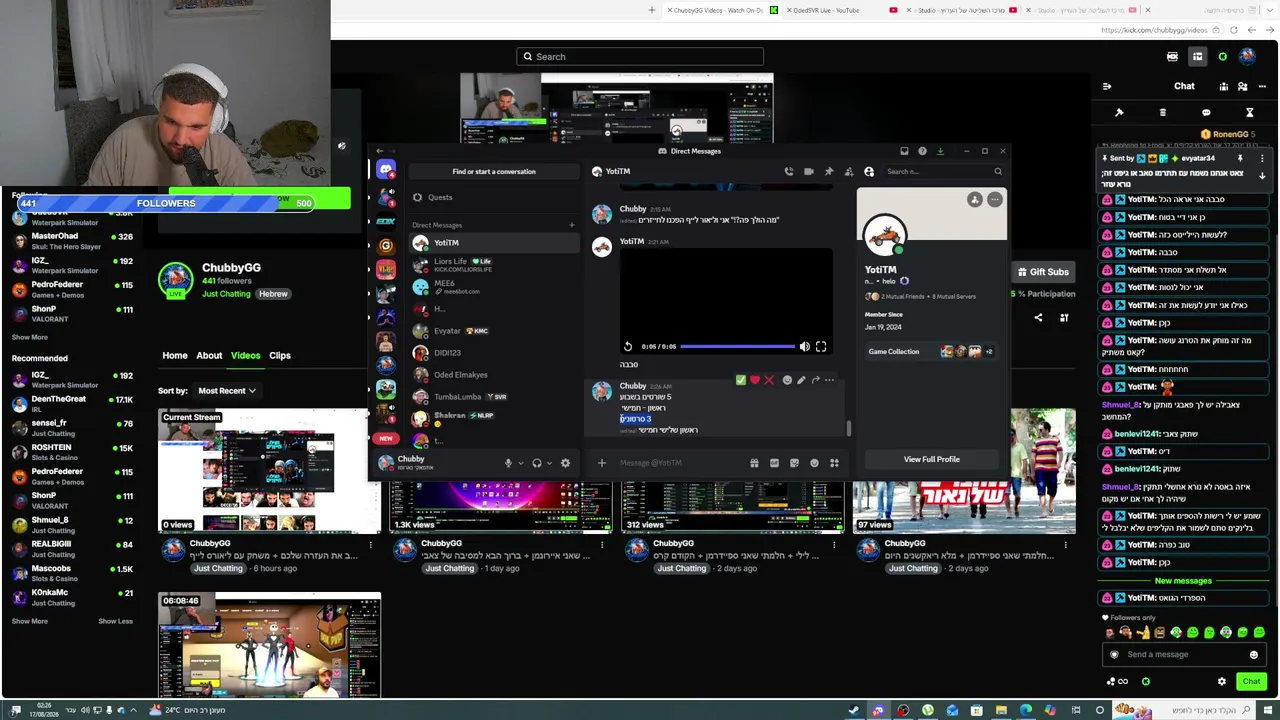Image resolution: width=1280 pixels, height=720 pixels.
Task: Enter fullscreen on the Discord video
Action: (821, 347)
